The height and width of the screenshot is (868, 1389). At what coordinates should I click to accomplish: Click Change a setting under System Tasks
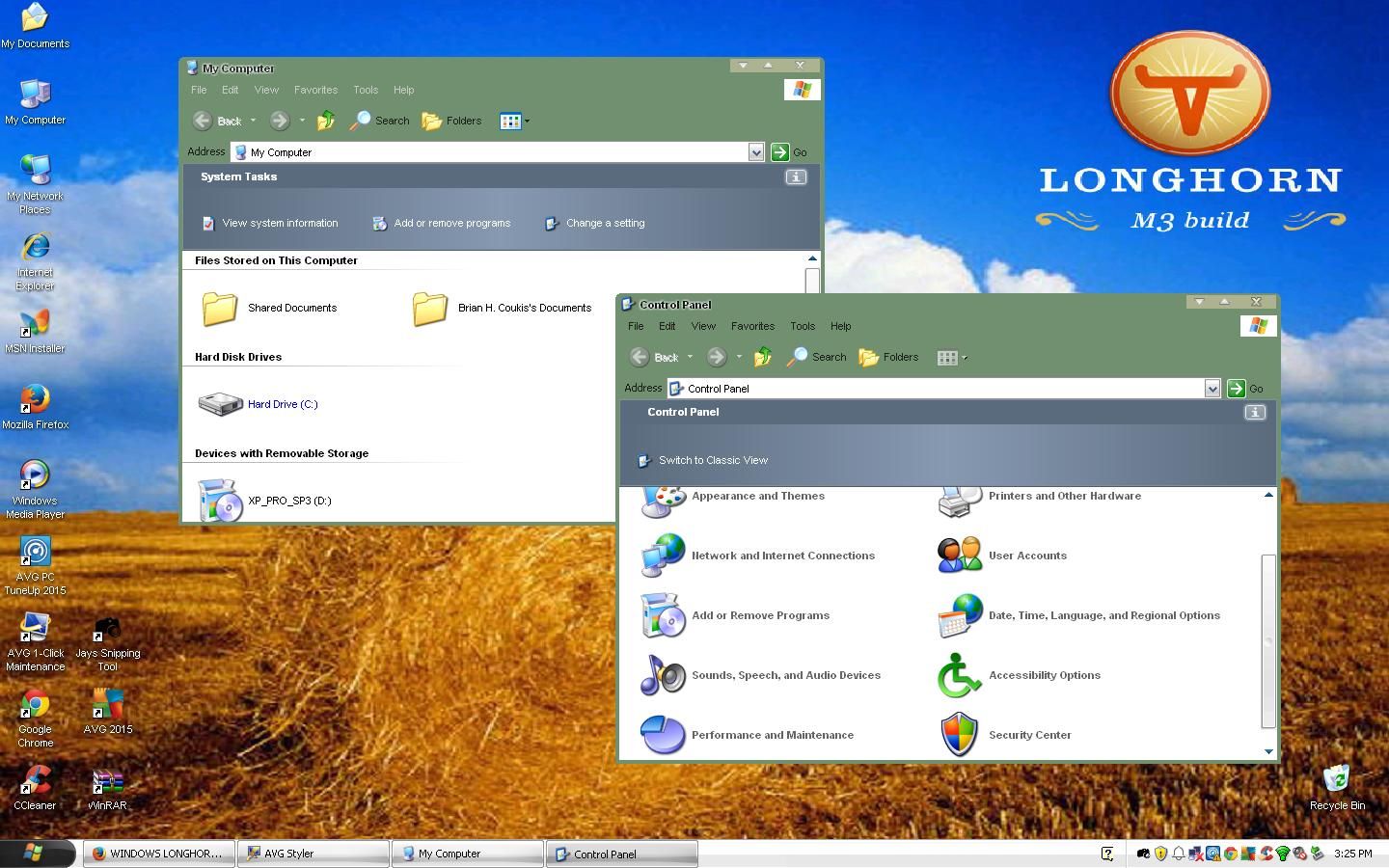tap(605, 223)
